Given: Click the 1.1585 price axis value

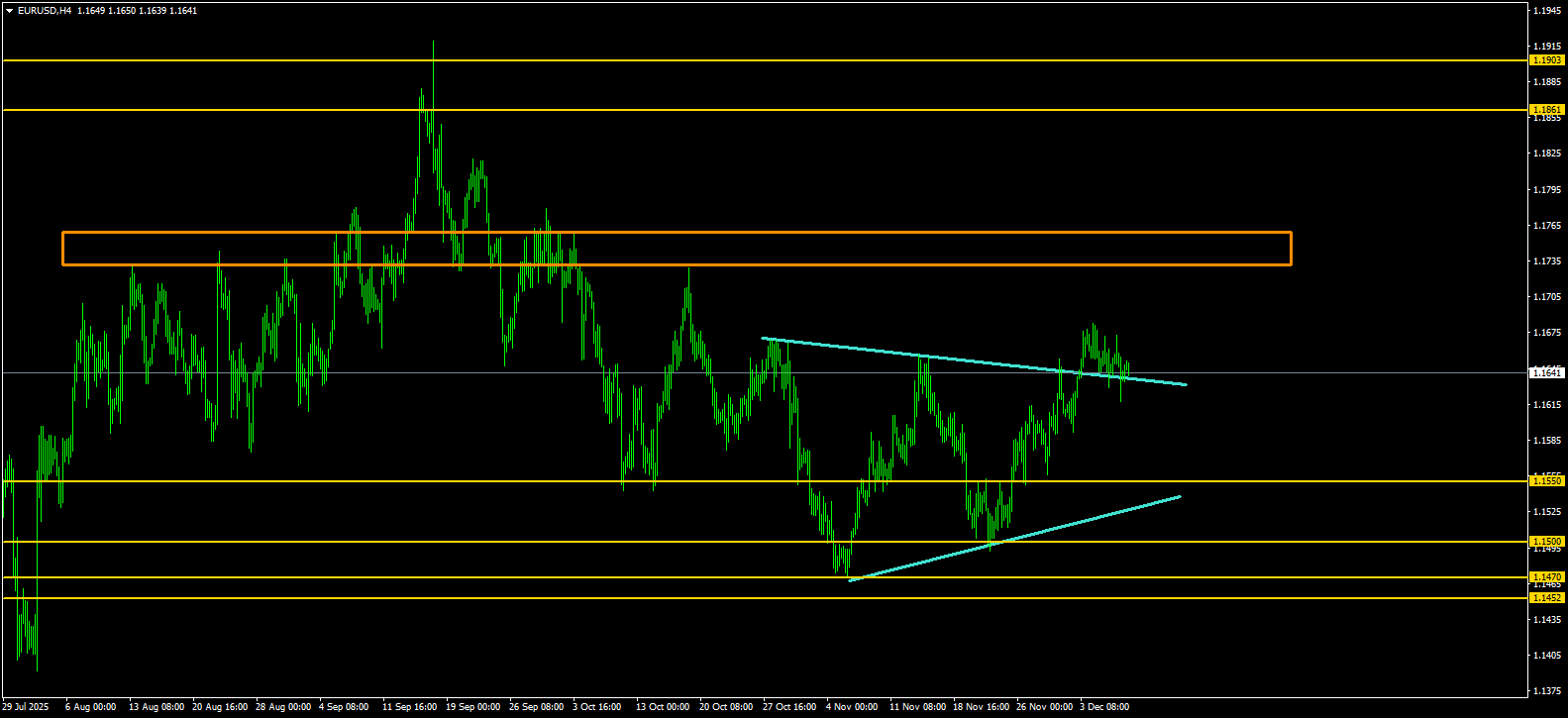Looking at the screenshot, I should pyautogui.click(x=1547, y=441).
